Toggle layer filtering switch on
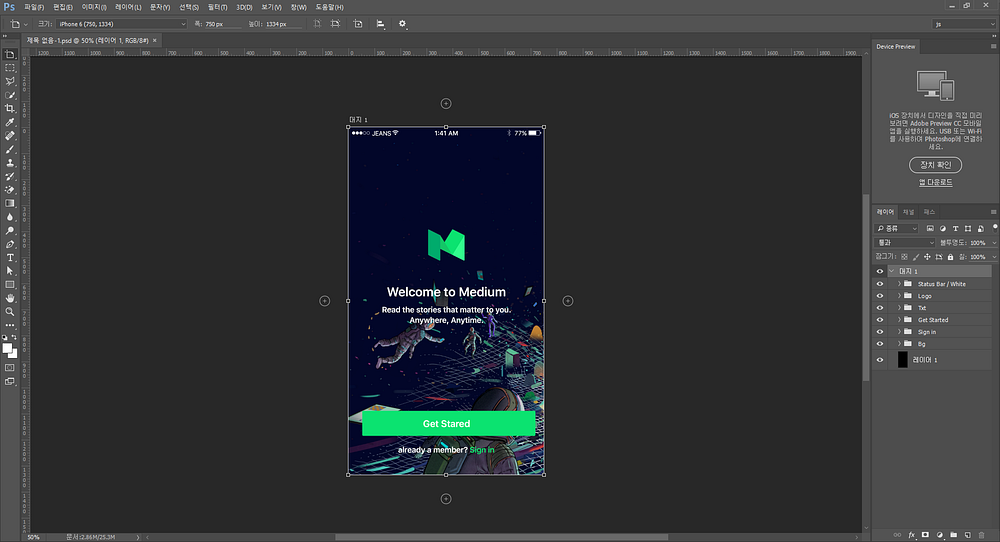 tap(994, 227)
